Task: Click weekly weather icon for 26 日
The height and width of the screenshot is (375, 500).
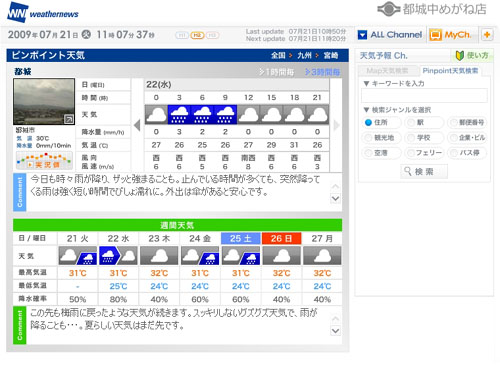Action: pos(282,256)
